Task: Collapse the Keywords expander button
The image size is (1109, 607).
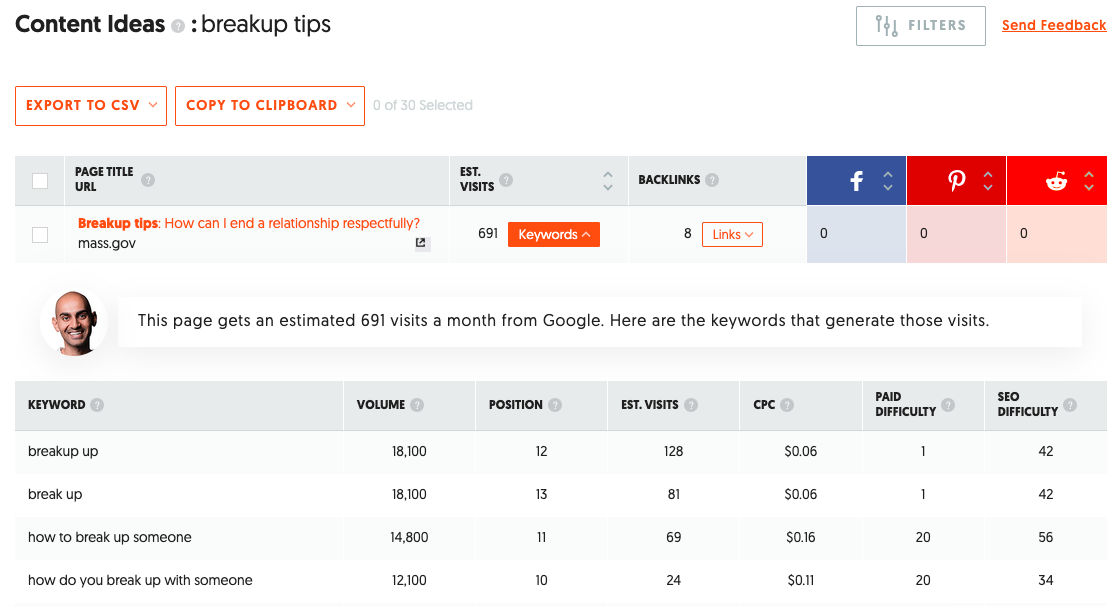Action: coord(554,234)
